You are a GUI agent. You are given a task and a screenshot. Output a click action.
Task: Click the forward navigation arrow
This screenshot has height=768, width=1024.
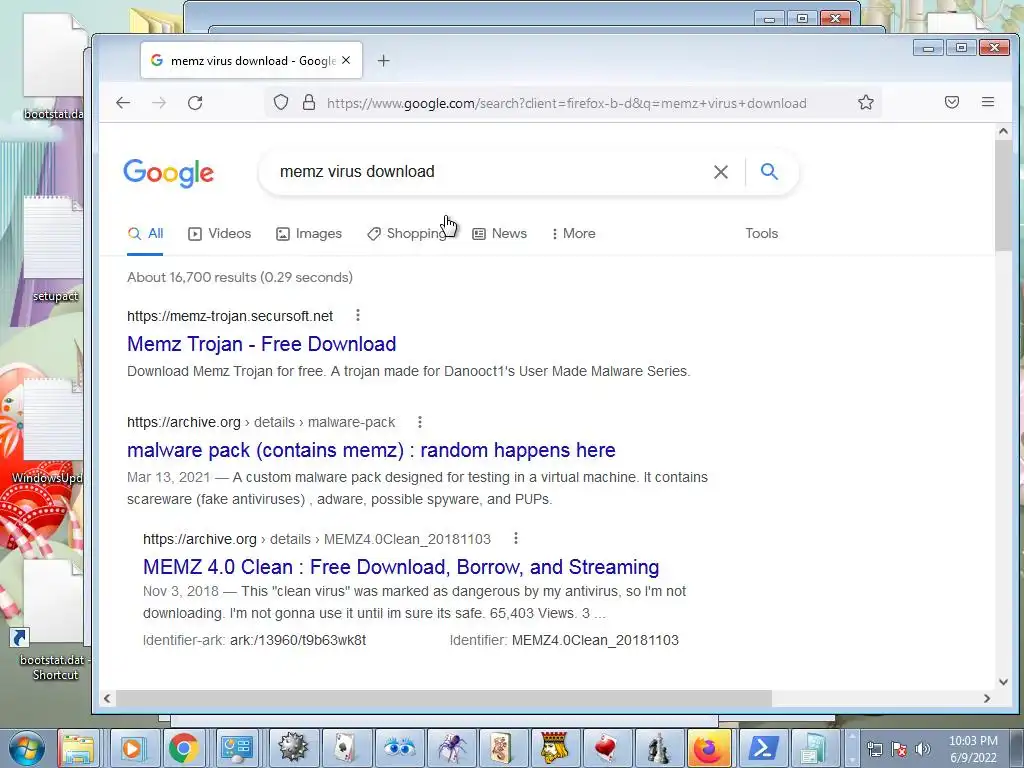(159, 103)
